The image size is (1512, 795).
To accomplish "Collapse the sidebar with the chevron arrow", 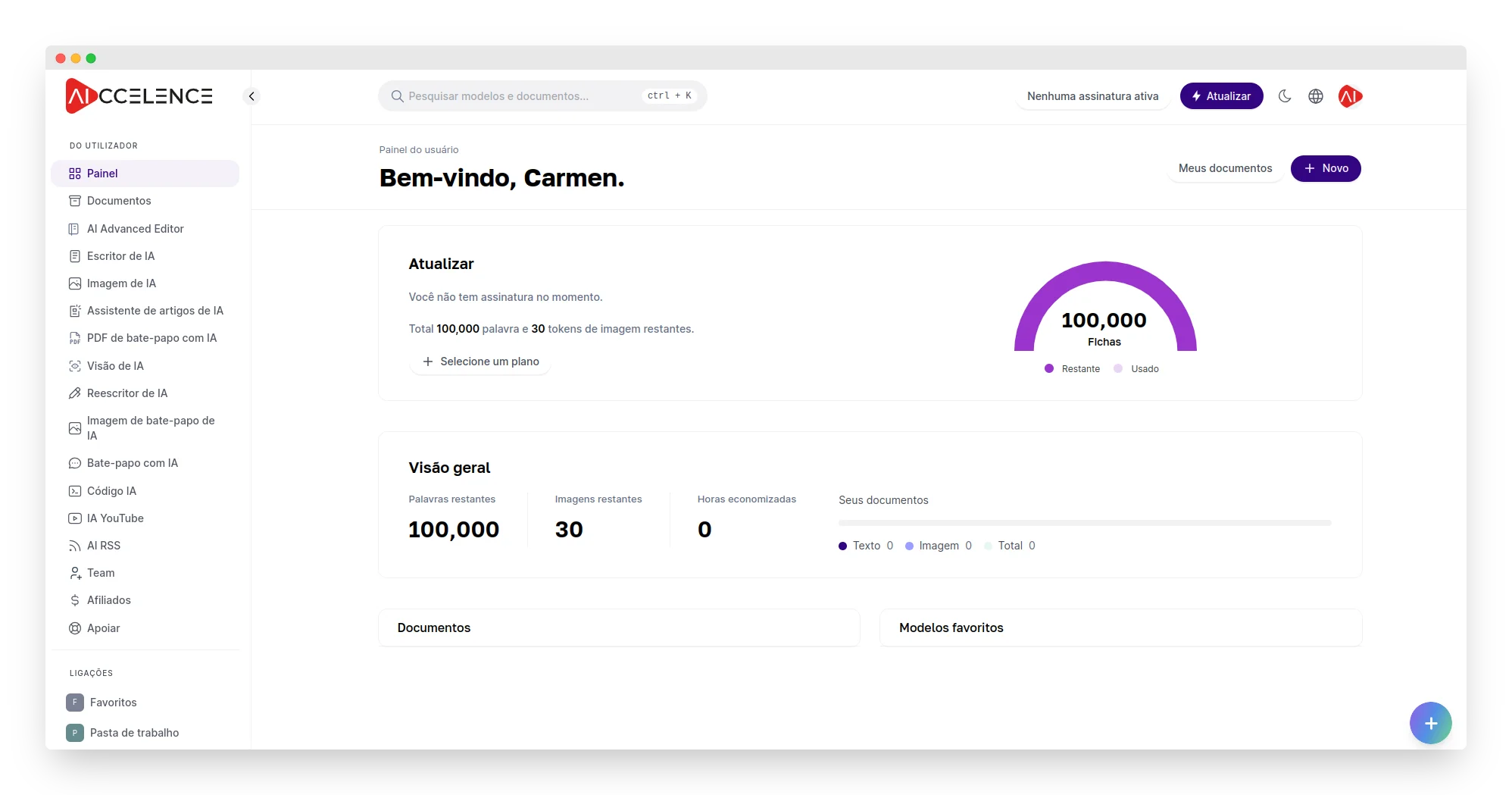I will (251, 96).
